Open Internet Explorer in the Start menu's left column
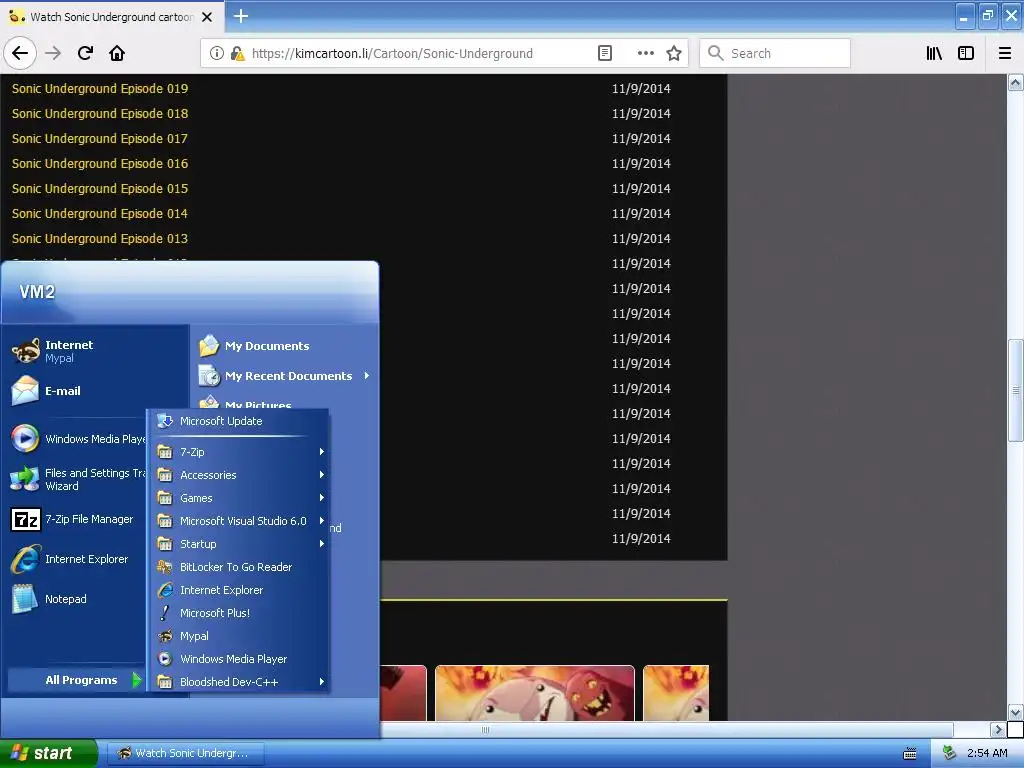The image size is (1024, 768). pyautogui.click(x=77, y=559)
